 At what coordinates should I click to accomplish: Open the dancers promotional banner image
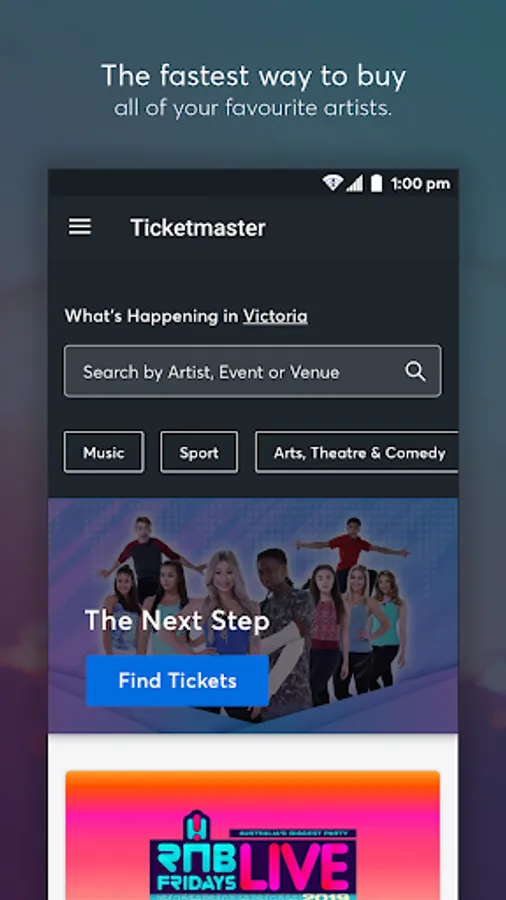tap(252, 615)
